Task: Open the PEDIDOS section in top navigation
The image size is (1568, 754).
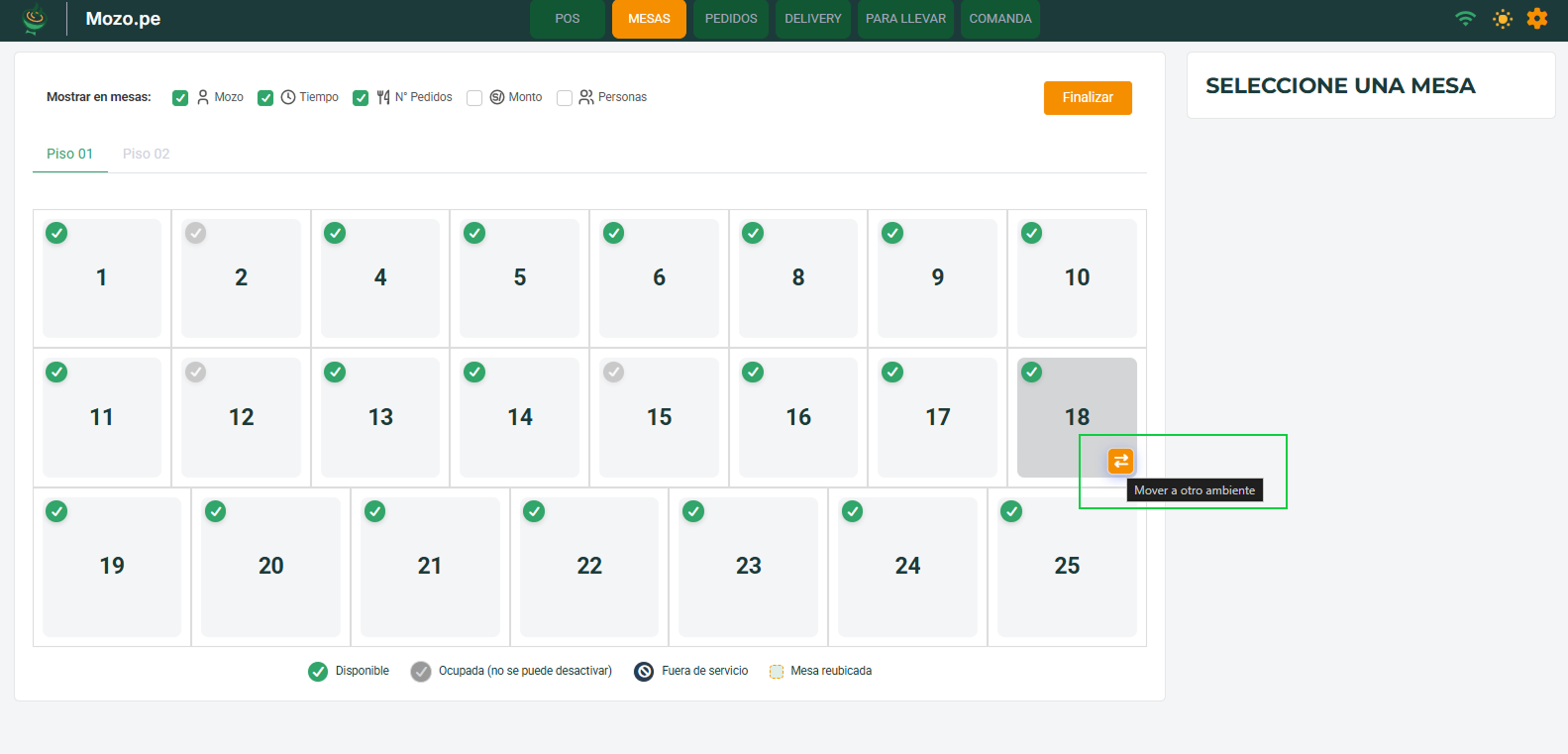Action: coord(731,19)
